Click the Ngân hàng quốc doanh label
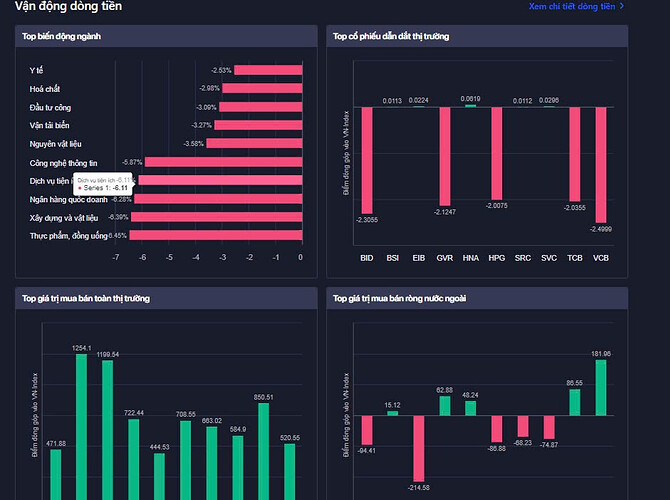670x500 pixels. click(68, 200)
